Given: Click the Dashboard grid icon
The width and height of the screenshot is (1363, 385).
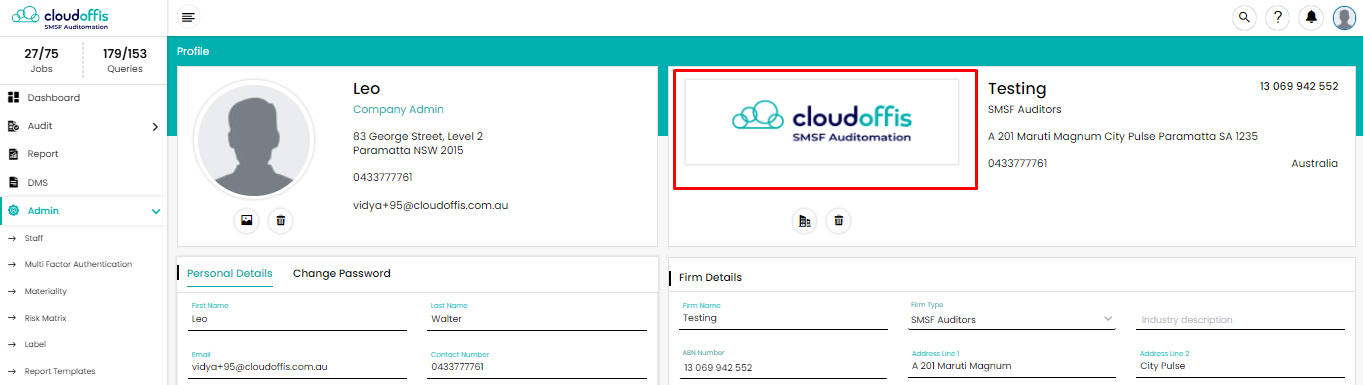Looking at the screenshot, I should click(14, 98).
